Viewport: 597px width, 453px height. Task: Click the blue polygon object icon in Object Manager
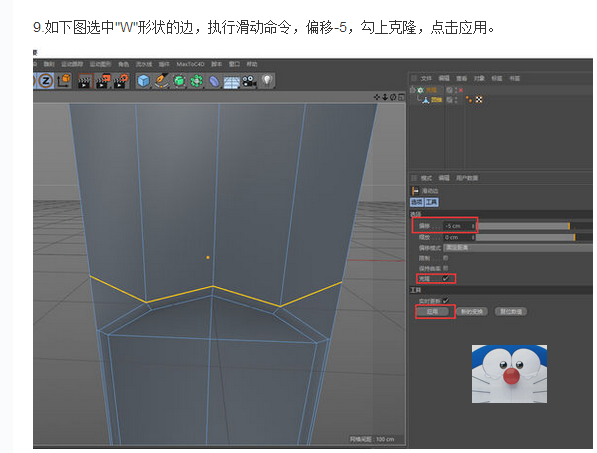tap(425, 100)
